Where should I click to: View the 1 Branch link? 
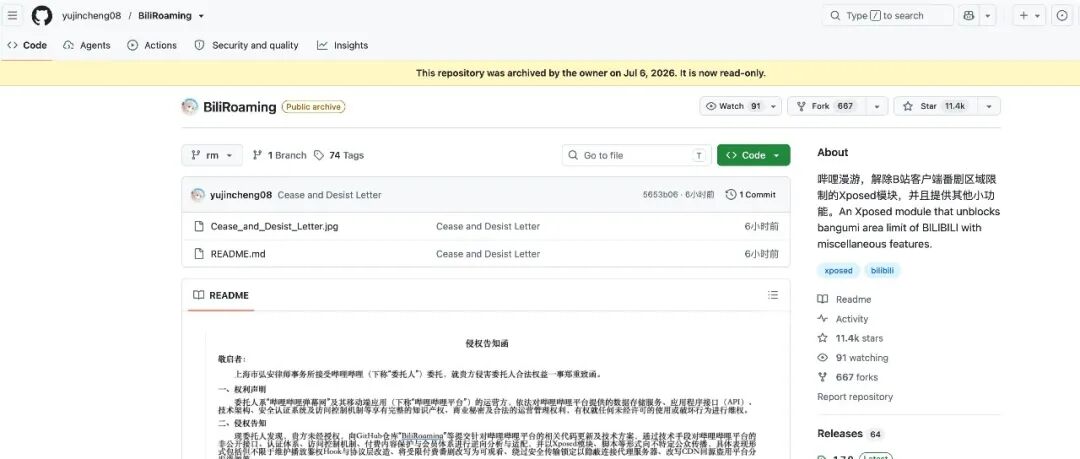click(x=280, y=155)
